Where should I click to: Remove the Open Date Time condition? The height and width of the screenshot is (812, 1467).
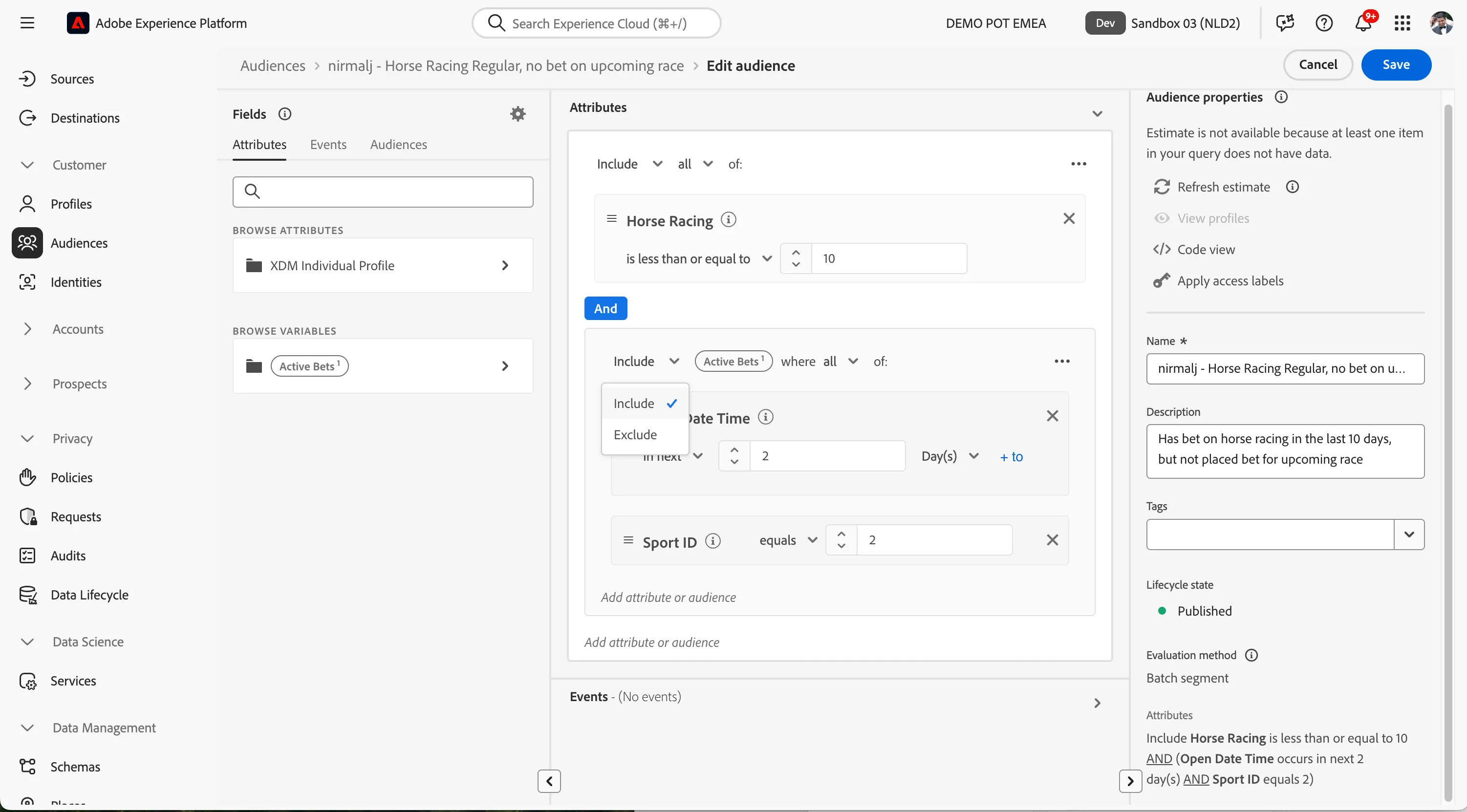[x=1053, y=416]
